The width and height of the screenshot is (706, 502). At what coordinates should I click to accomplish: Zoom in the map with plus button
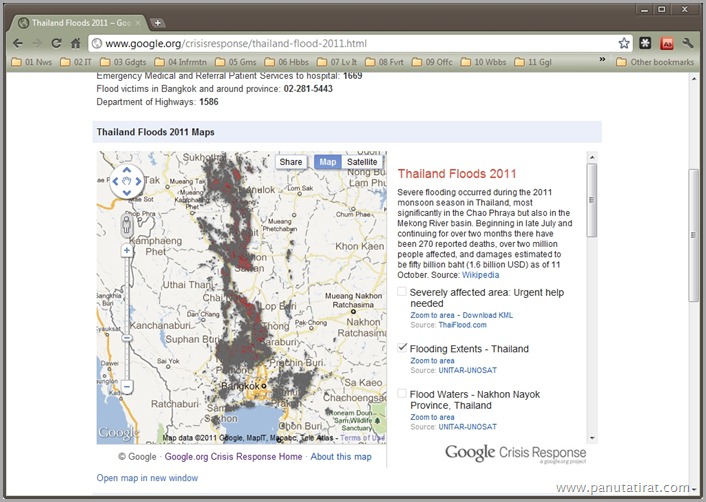pyautogui.click(x=127, y=250)
